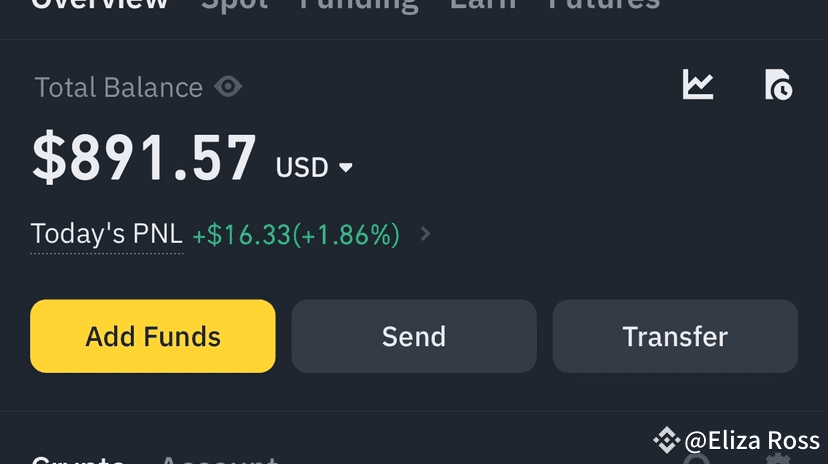Screen dimensions: 828x464
Task: Click the Add Funds button
Action: 153,336
